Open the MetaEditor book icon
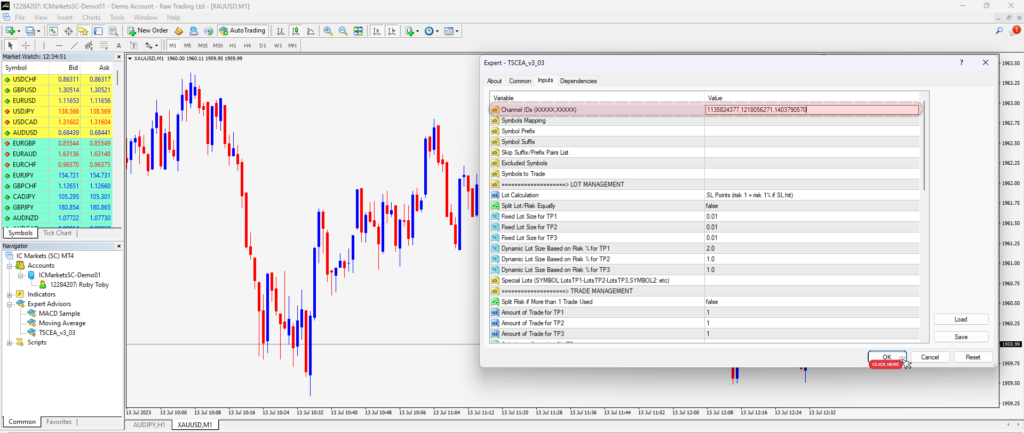 (x=178, y=31)
